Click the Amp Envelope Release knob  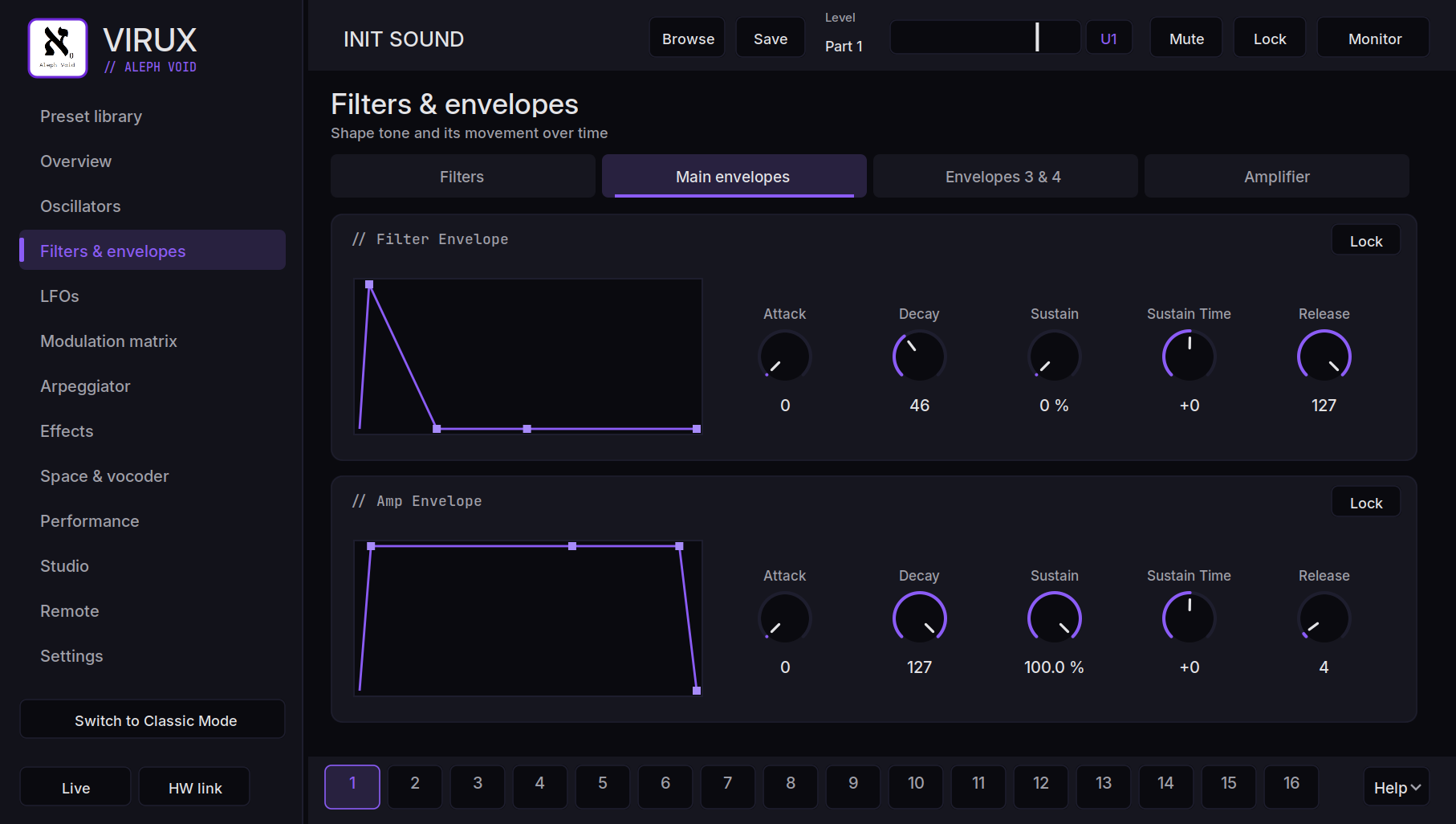1324,618
